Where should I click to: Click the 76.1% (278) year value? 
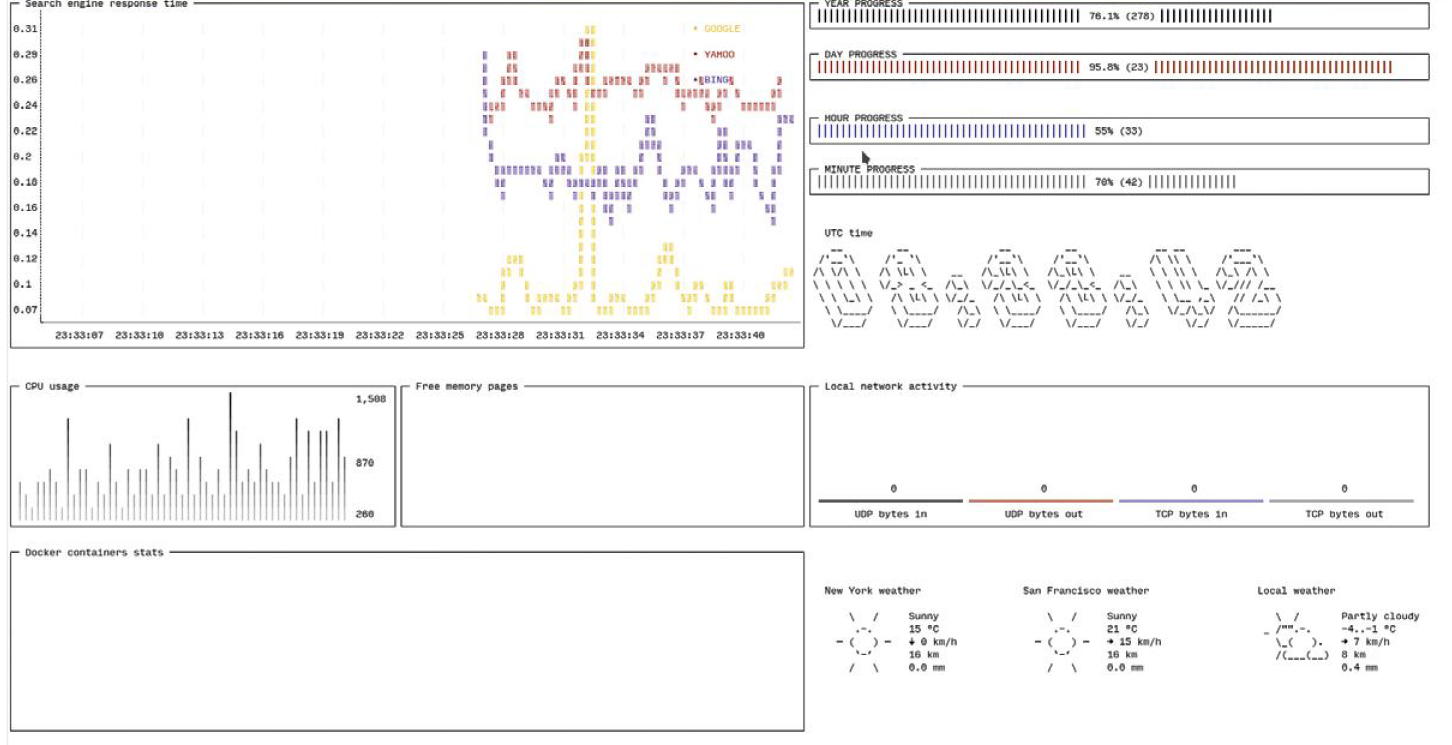(1121, 16)
